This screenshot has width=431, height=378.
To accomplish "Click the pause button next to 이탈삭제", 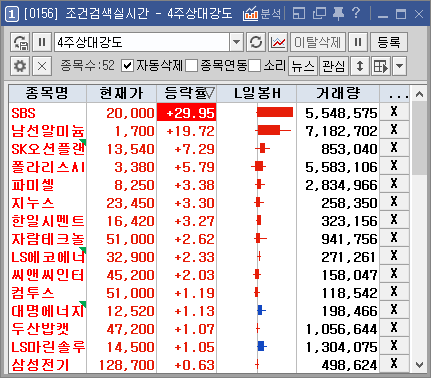I will coord(358,42).
